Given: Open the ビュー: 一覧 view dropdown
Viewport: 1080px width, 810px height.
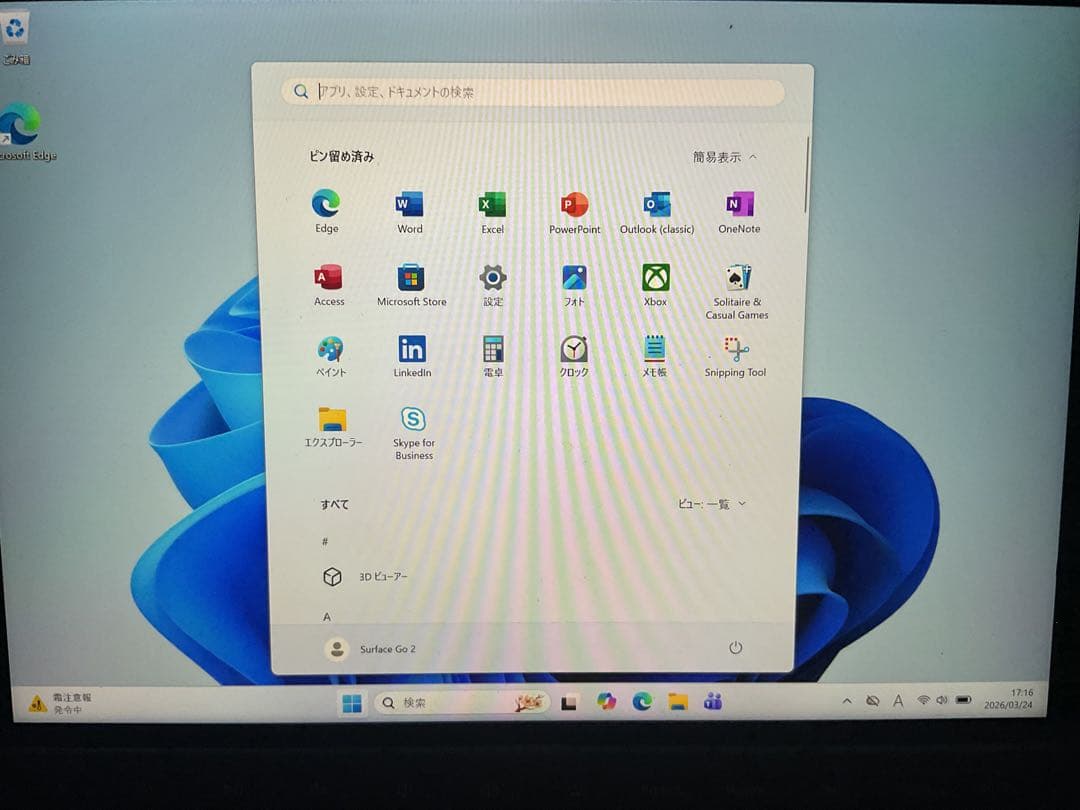Looking at the screenshot, I should [x=712, y=504].
